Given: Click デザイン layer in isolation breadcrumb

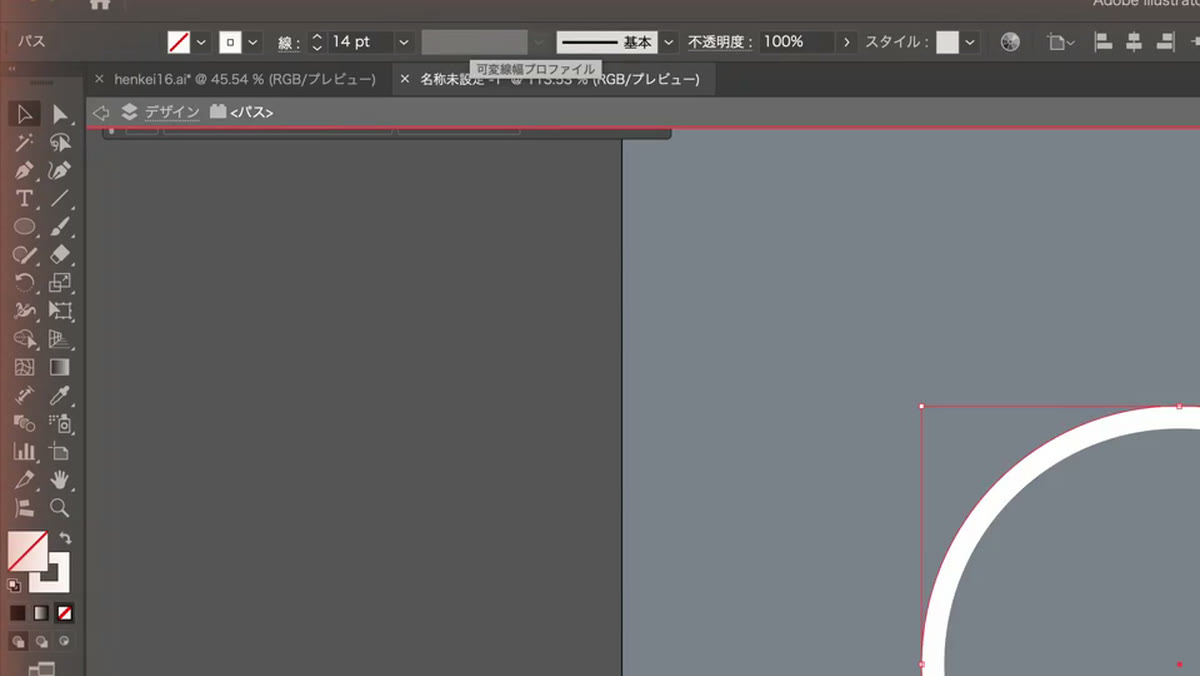Looking at the screenshot, I should [171, 113].
